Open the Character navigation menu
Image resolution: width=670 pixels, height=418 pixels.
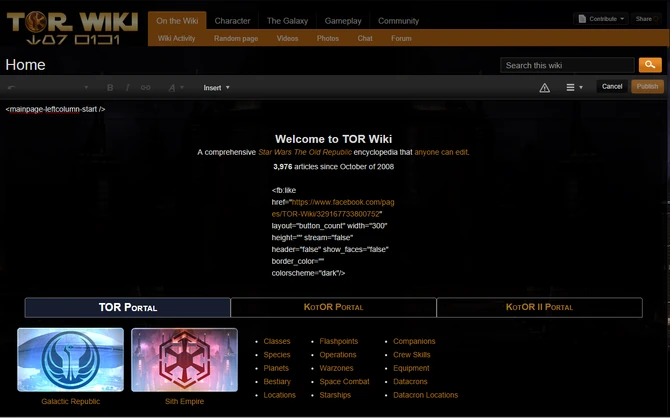[232, 20]
